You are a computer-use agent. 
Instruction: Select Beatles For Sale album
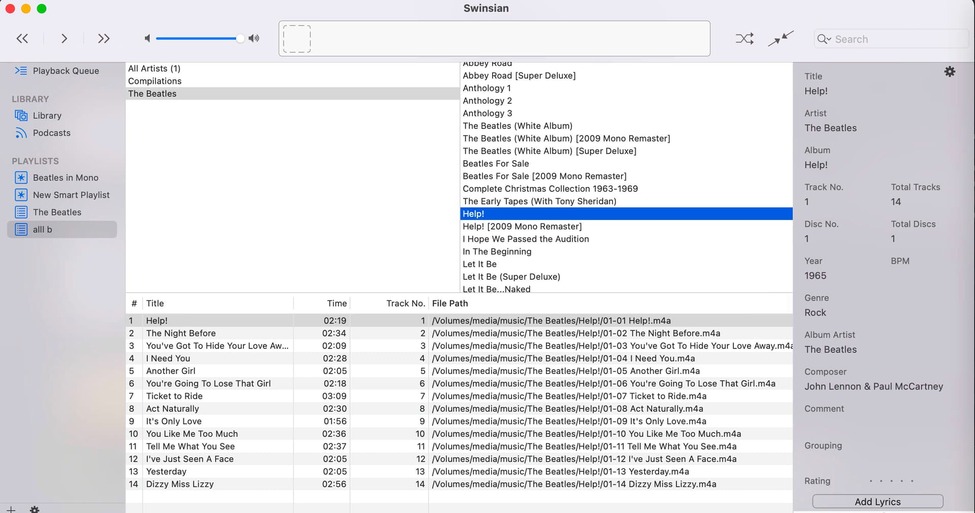tap(626, 164)
